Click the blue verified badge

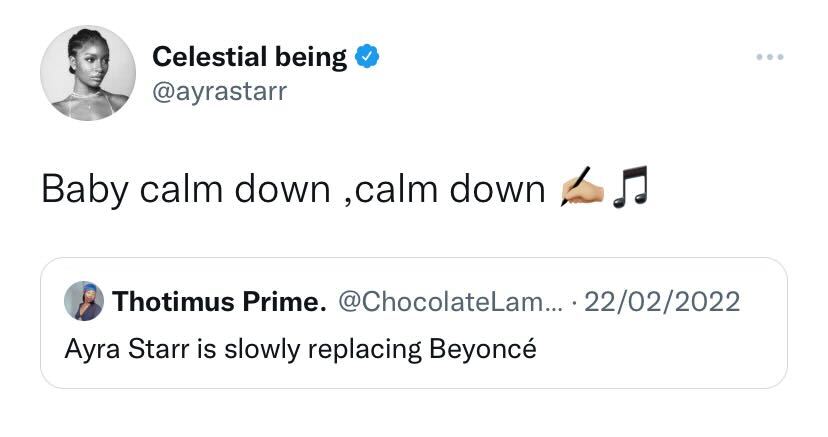366,58
